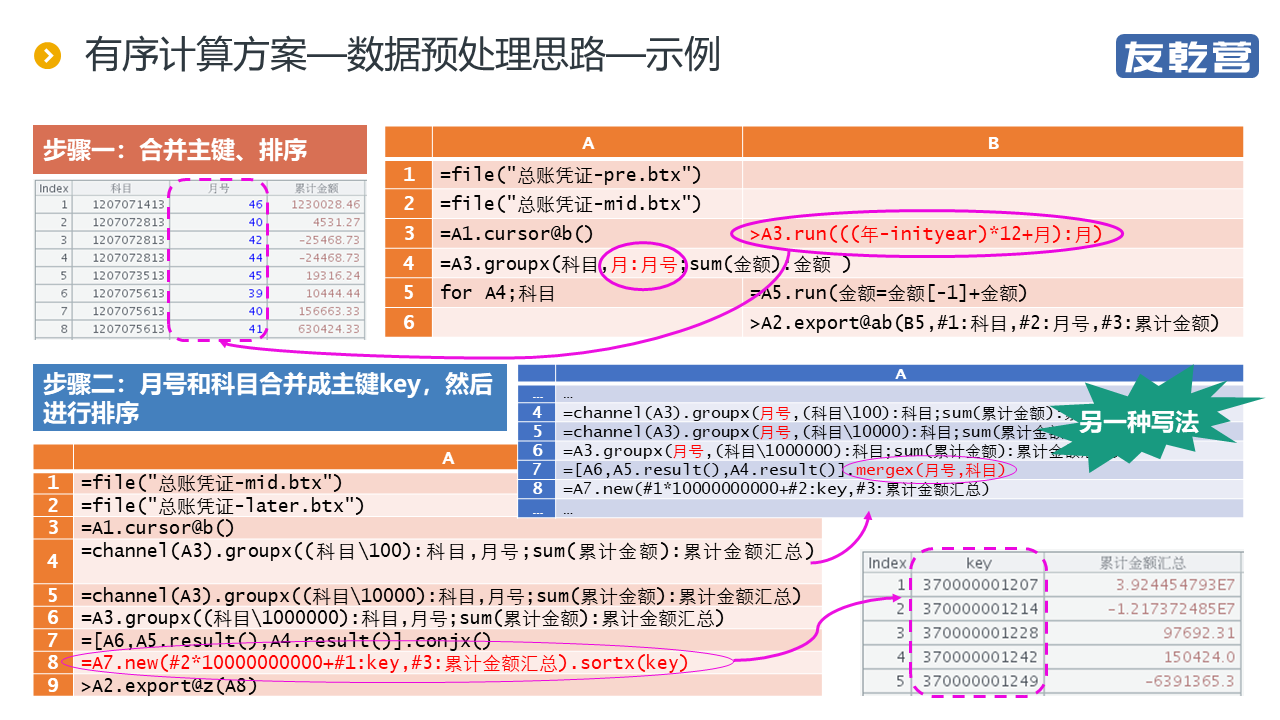Select the cell =file("总账凭证-pre.btx")
This screenshot has height=720, width=1280.
pos(587,175)
